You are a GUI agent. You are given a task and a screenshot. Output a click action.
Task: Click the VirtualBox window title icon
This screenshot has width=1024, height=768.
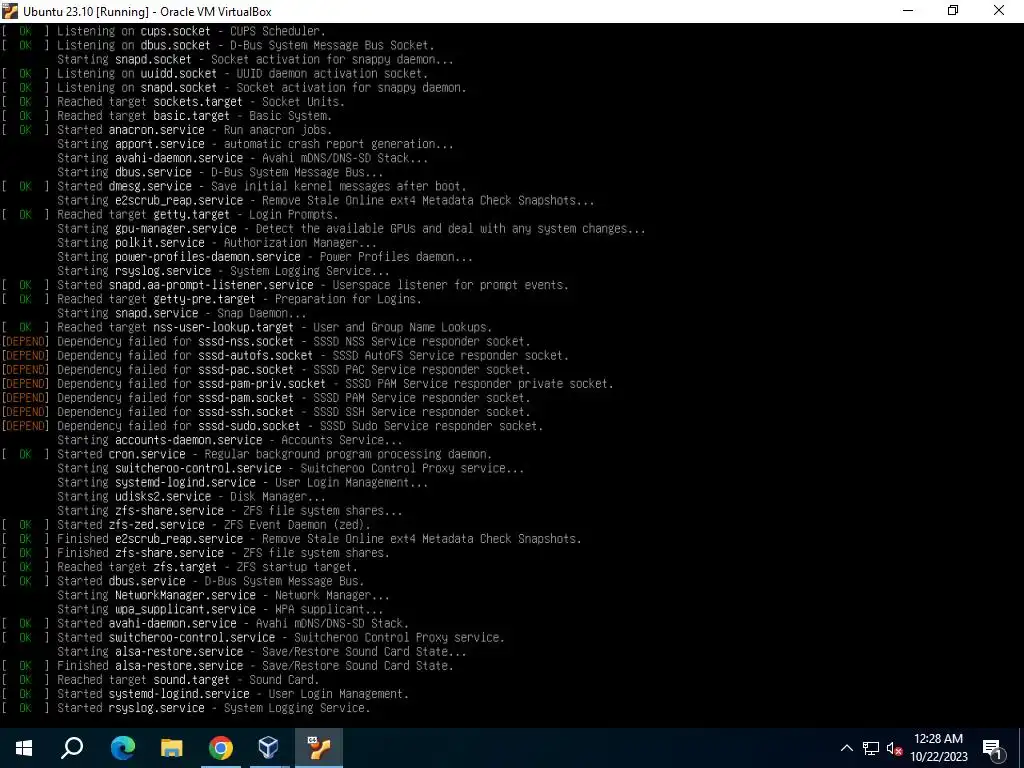[10, 11]
